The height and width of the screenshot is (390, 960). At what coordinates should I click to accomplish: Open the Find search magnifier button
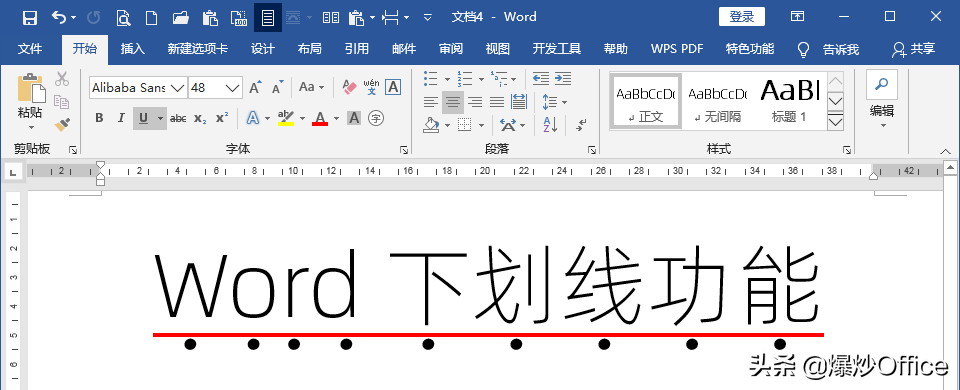(882, 84)
